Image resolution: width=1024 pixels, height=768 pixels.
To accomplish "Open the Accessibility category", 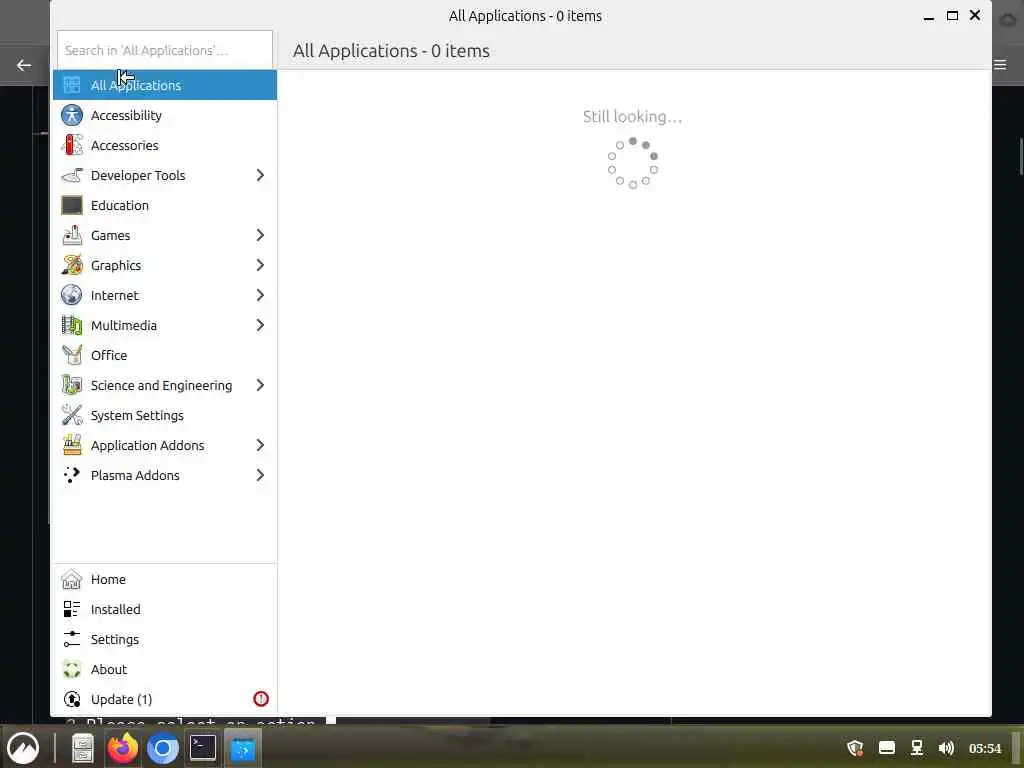I will (x=165, y=115).
